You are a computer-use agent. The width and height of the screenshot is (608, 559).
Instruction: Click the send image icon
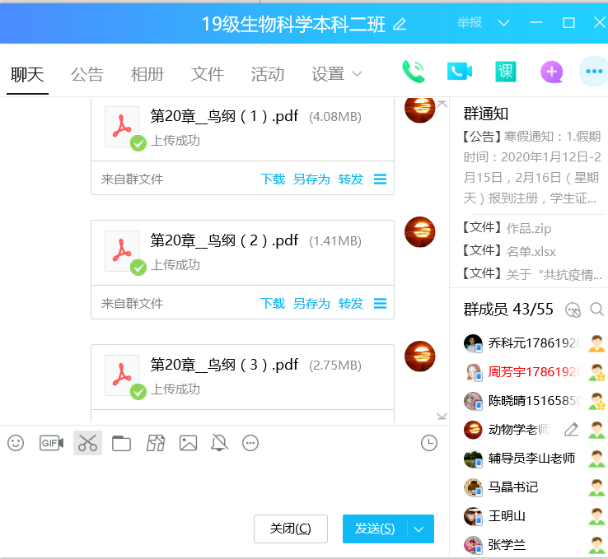click(188, 442)
